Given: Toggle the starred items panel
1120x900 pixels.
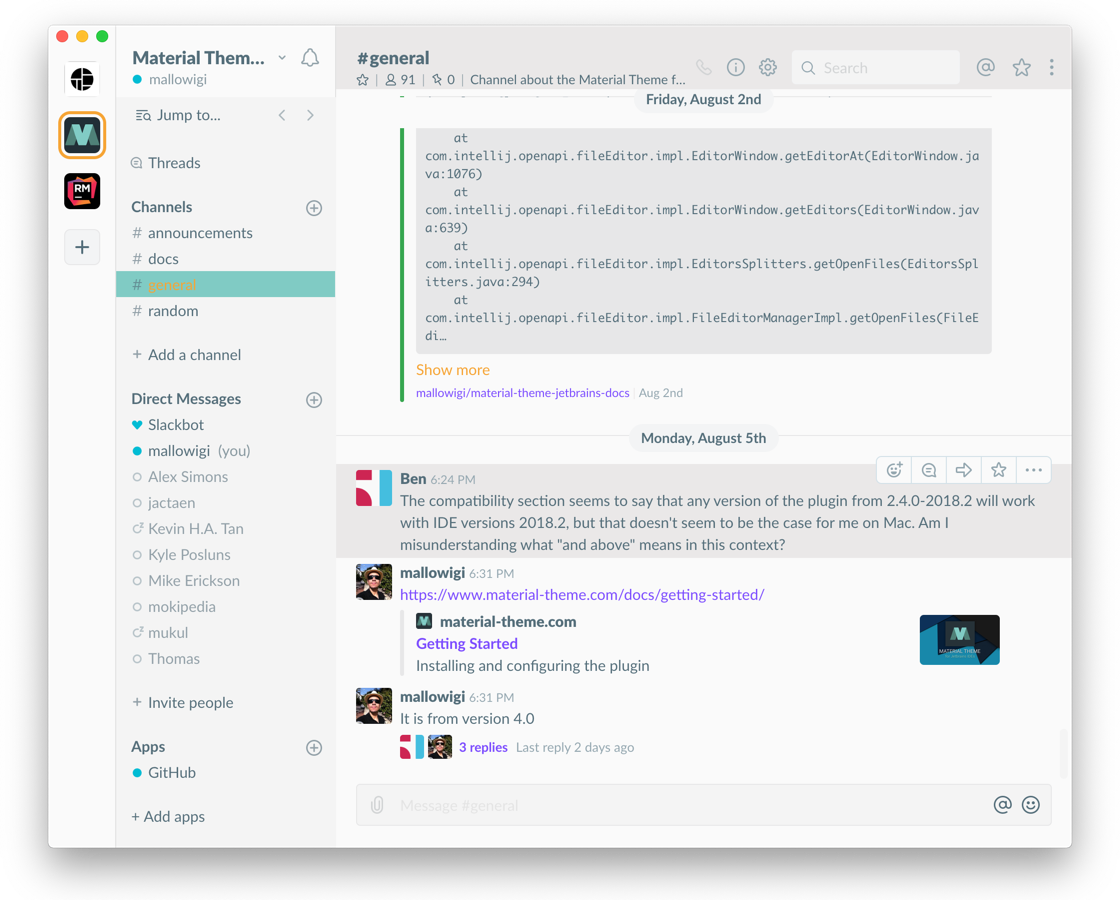Looking at the screenshot, I should tap(1021, 67).
